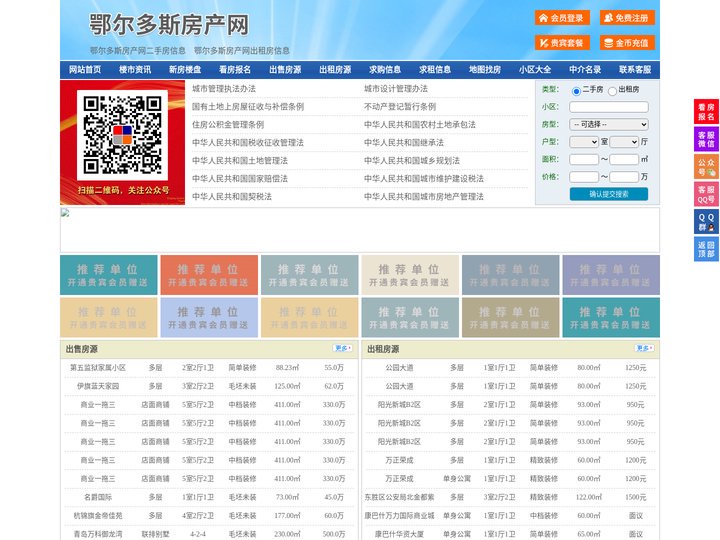The height and width of the screenshot is (540, 720).
Task: Open the 客服QQ号 side icon
Action: pos(706,194)
